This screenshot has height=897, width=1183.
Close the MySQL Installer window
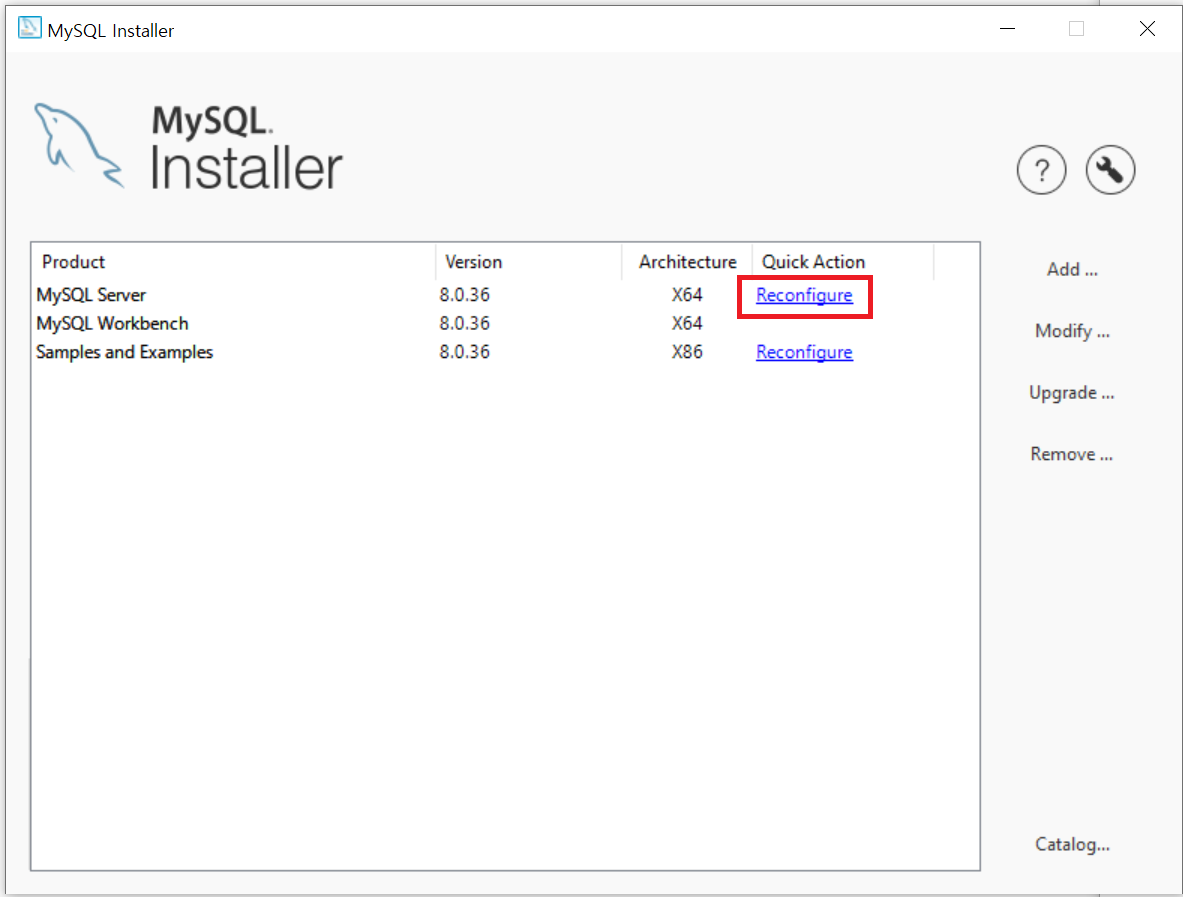1147,29
